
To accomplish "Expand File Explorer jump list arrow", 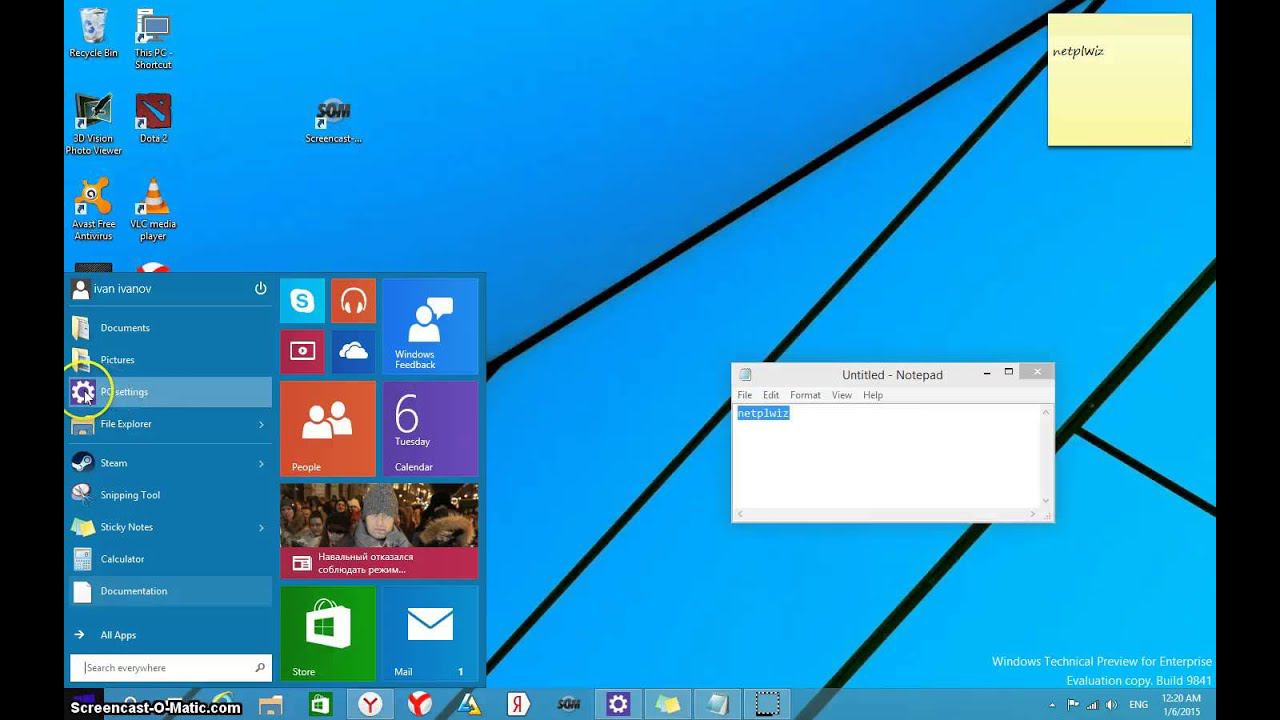I will (x=262, y=424).
